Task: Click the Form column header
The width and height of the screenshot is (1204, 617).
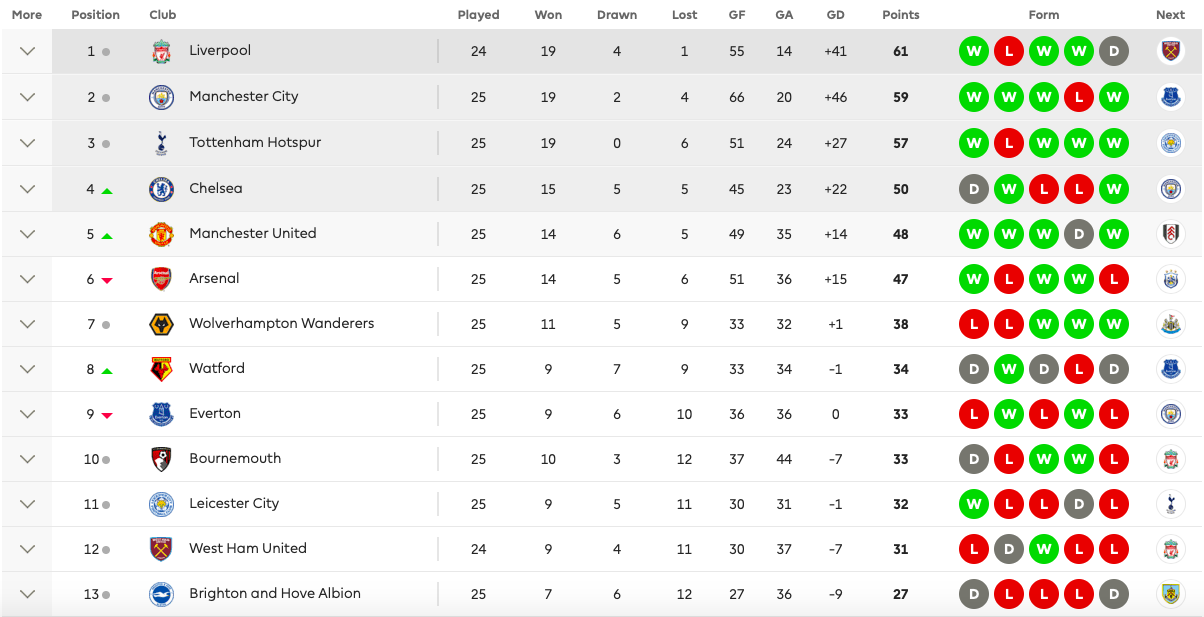Action: coord(1044,15)
